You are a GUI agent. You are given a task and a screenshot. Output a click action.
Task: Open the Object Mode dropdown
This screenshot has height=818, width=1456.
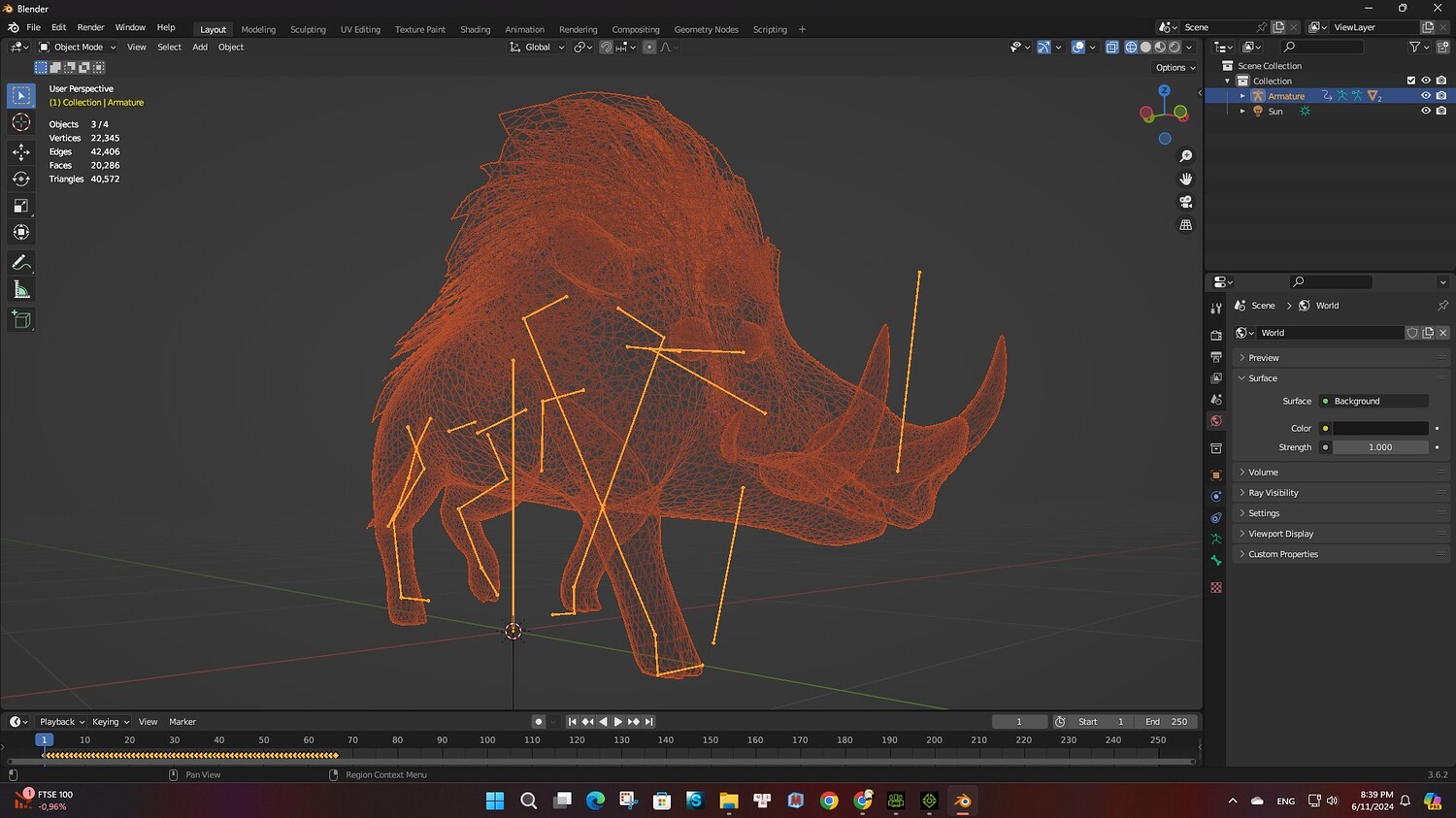(78, 47)
